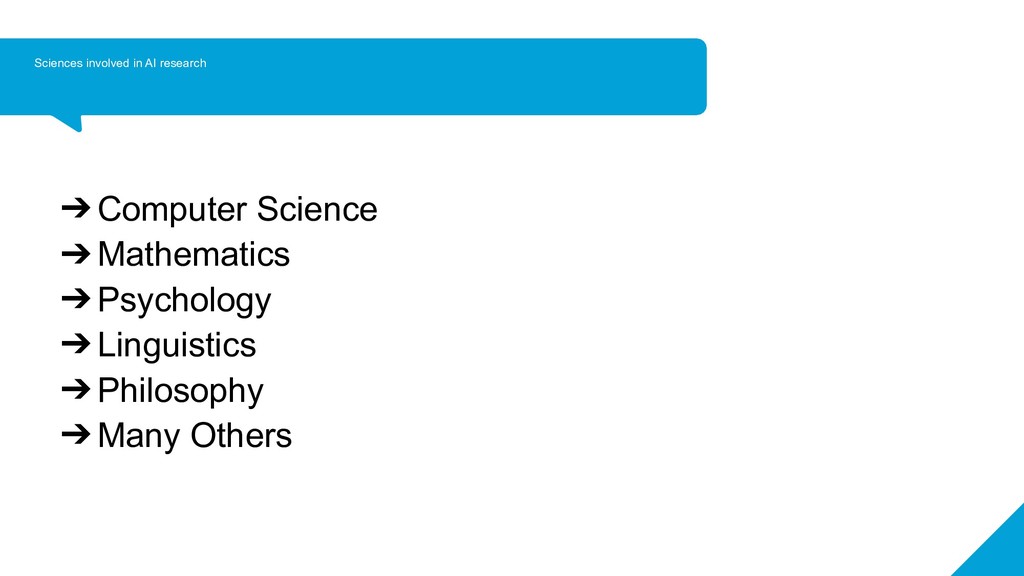Click the 'Computer Science' bullet text

click(237, 209)
